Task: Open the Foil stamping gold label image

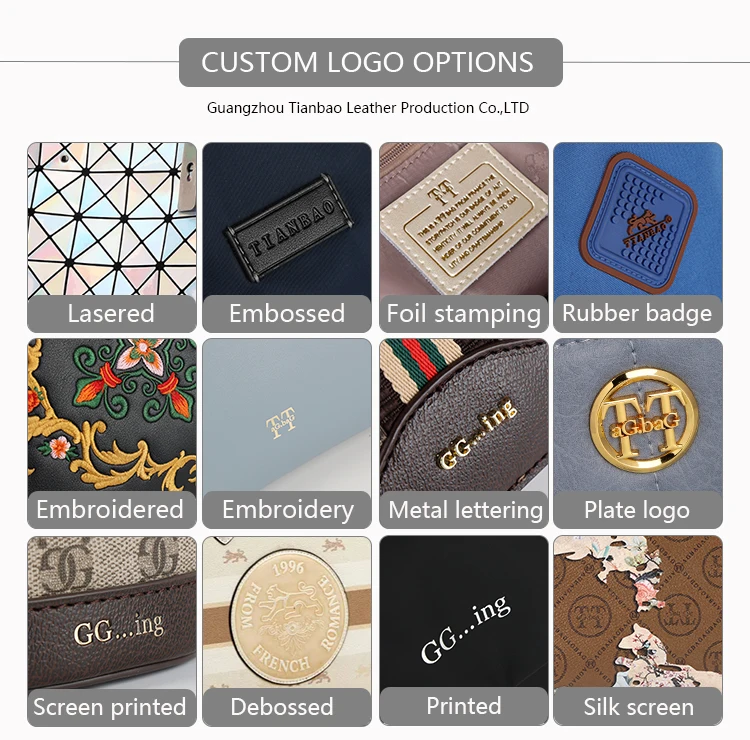Action: point(463,219)
